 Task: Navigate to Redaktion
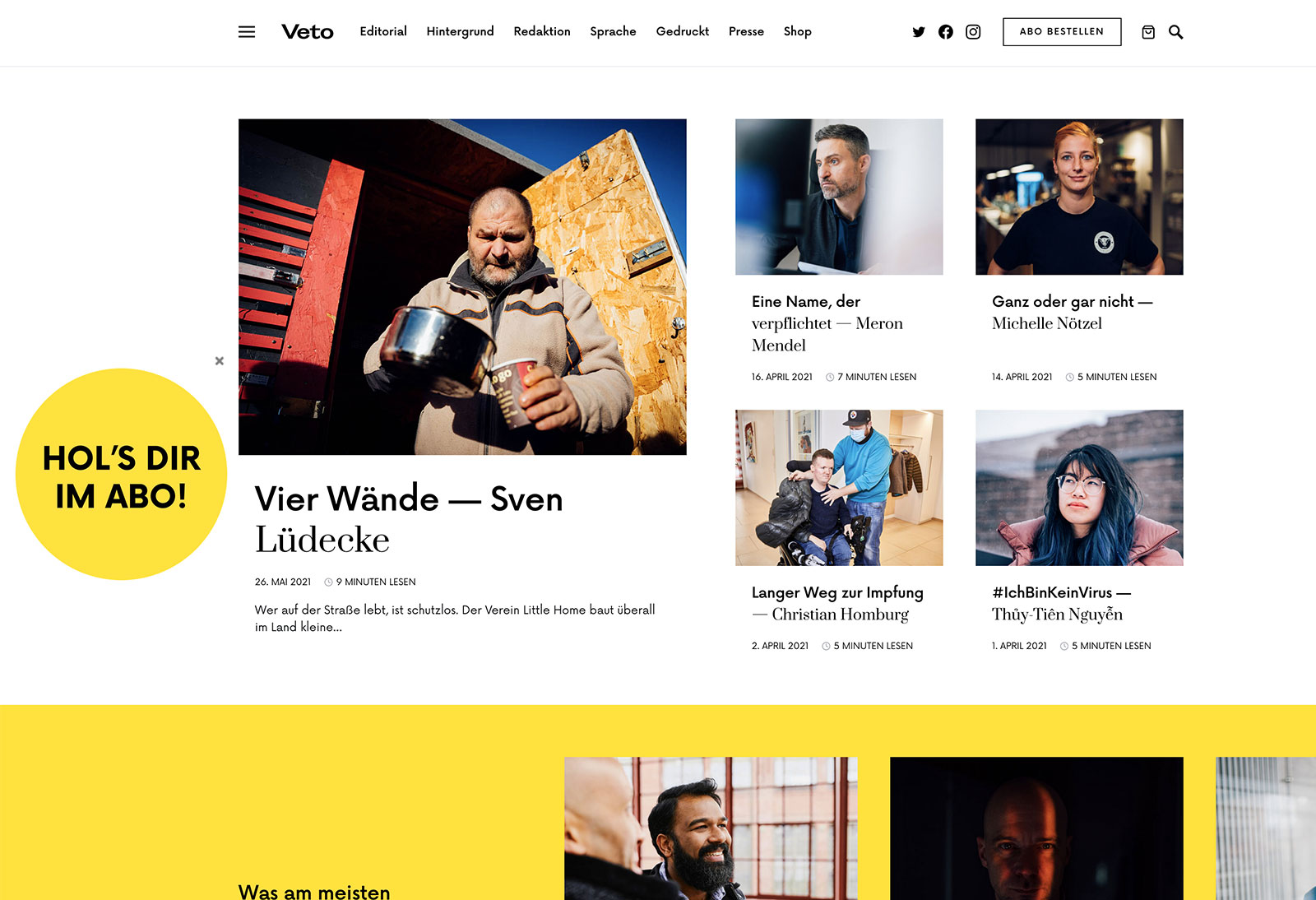click(x=542, y=31)
